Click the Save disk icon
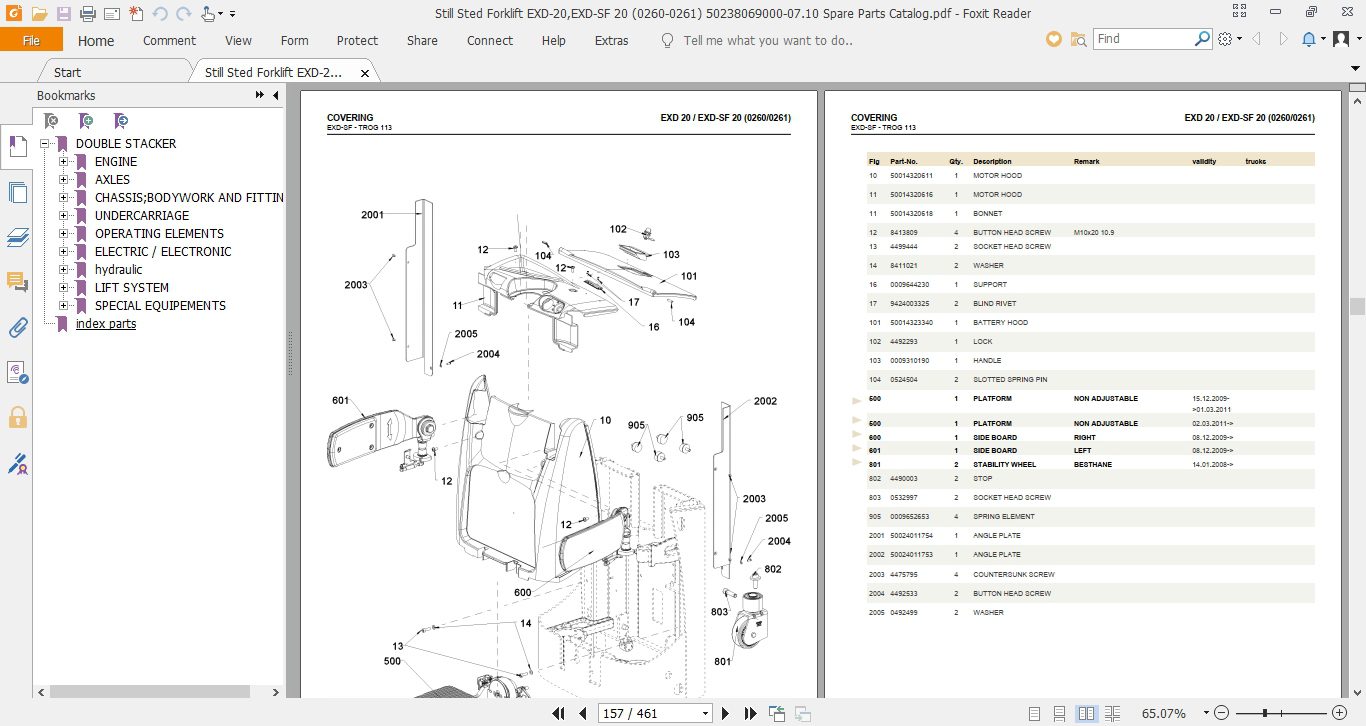Image resolution: width=1366 pixels, height=726 pixels. (64, 14)
